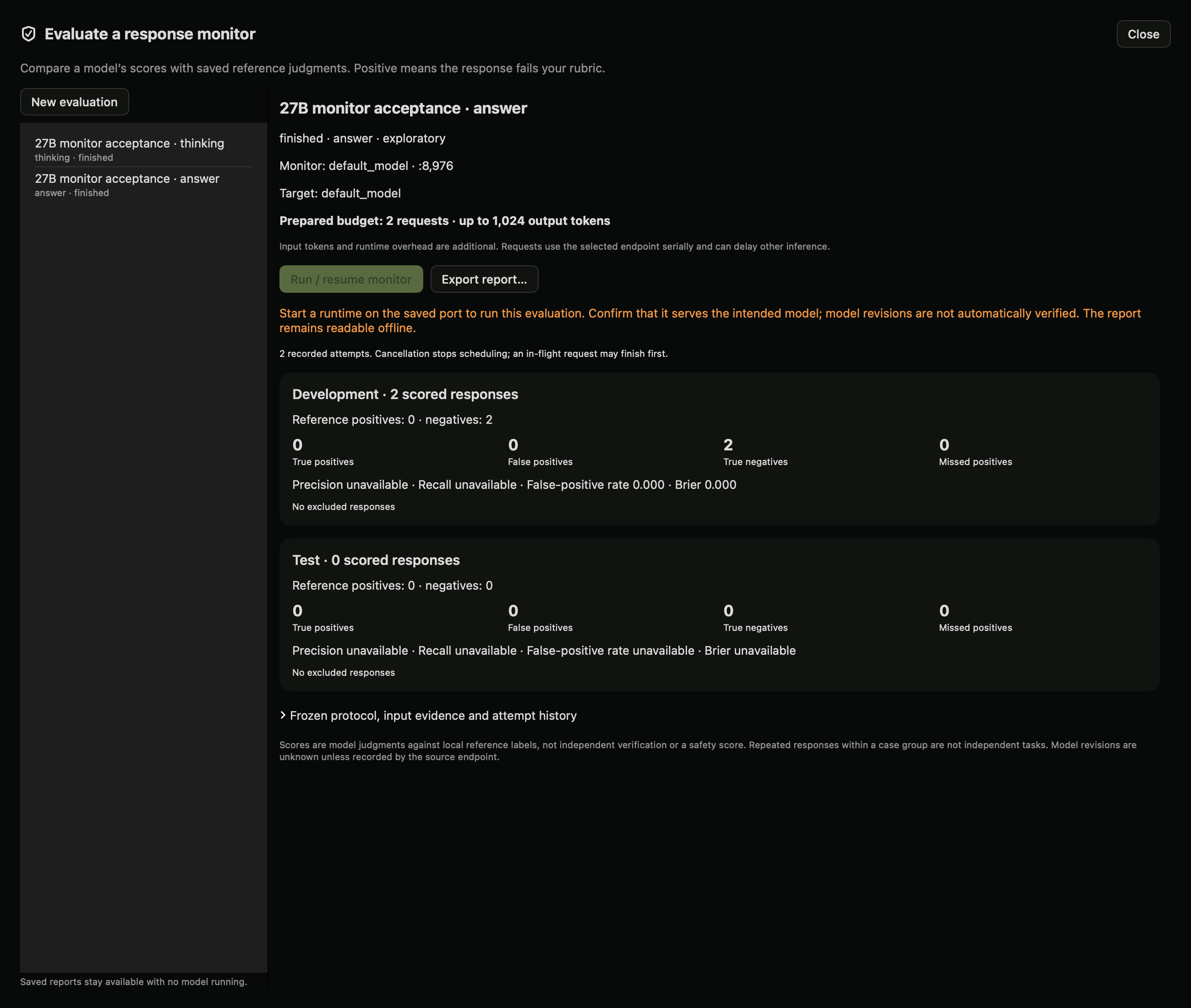Click 'No excluded responses' in the Test card
Image resolution: width=1191 pixels, height=1008 pixels.
343,673
